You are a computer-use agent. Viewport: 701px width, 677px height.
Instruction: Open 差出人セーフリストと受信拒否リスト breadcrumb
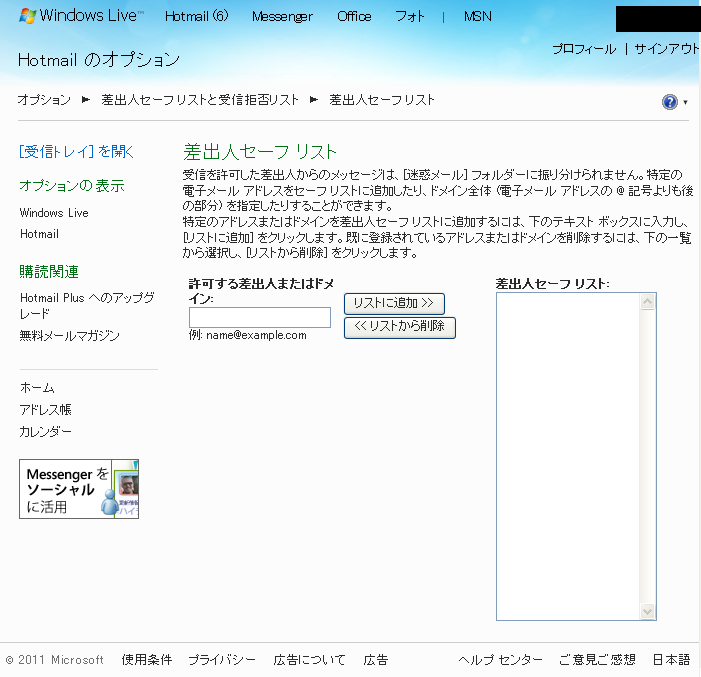tap(200, 99)
